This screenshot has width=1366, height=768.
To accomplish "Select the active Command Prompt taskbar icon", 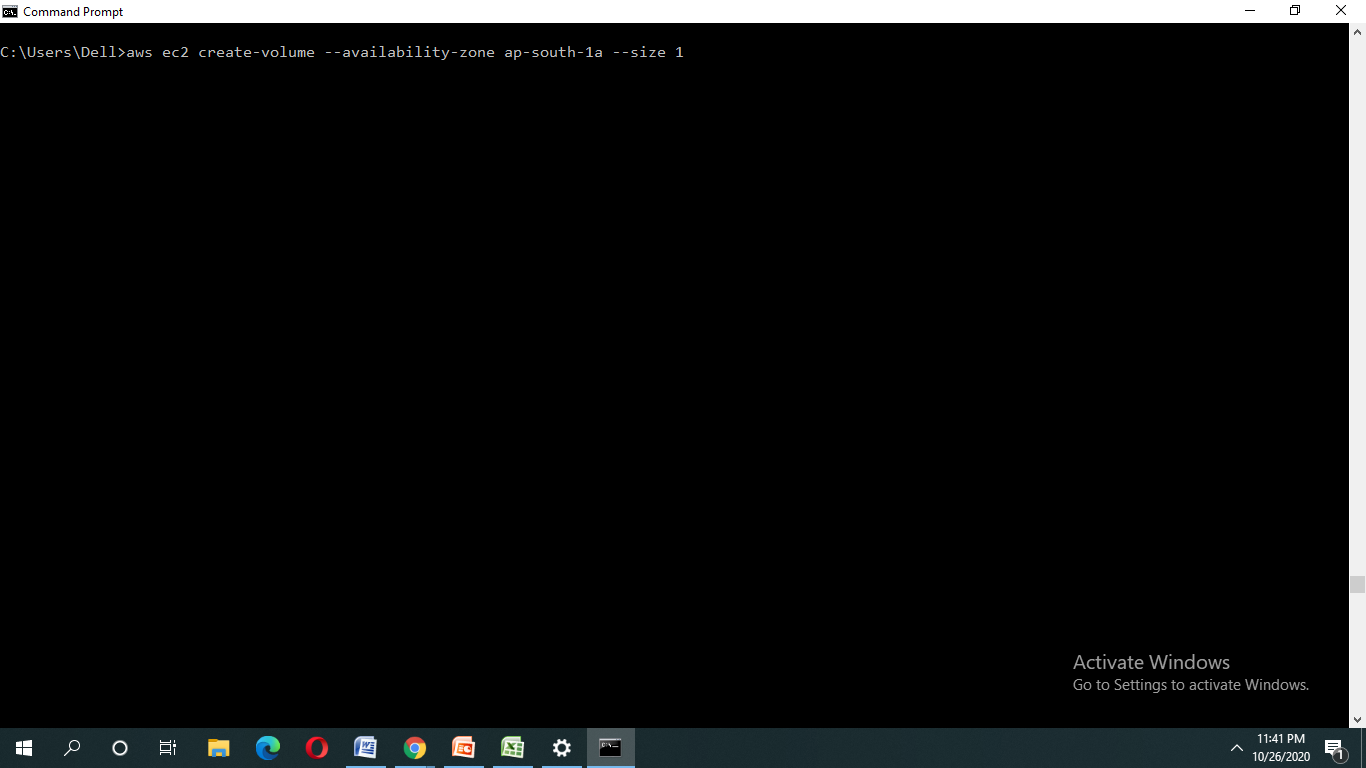I will pyautogui.click(x=610, y=747).
